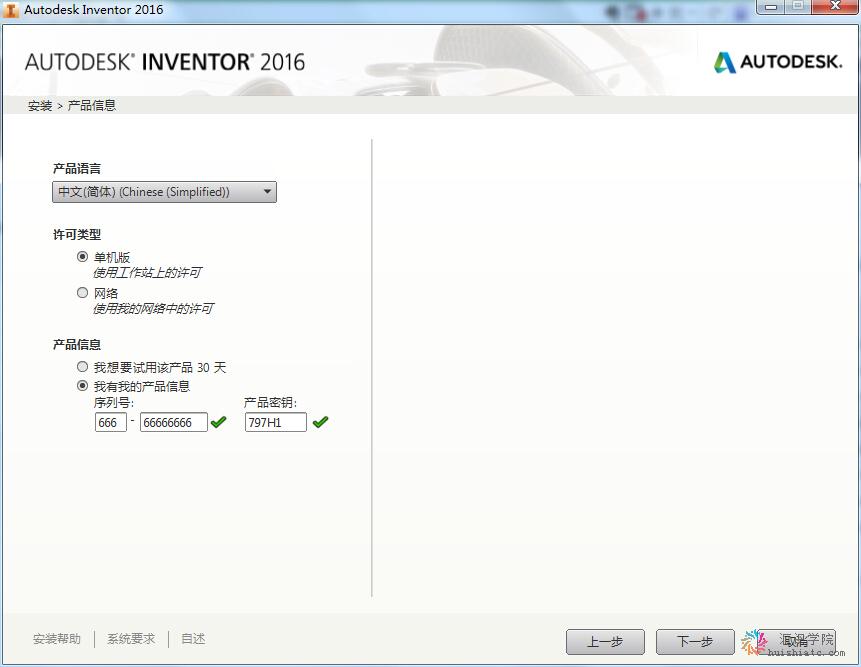The width and height of the screenshot is (861, 667).
Task: Click the 下一步 next button
Action: [x=695, y=641]
